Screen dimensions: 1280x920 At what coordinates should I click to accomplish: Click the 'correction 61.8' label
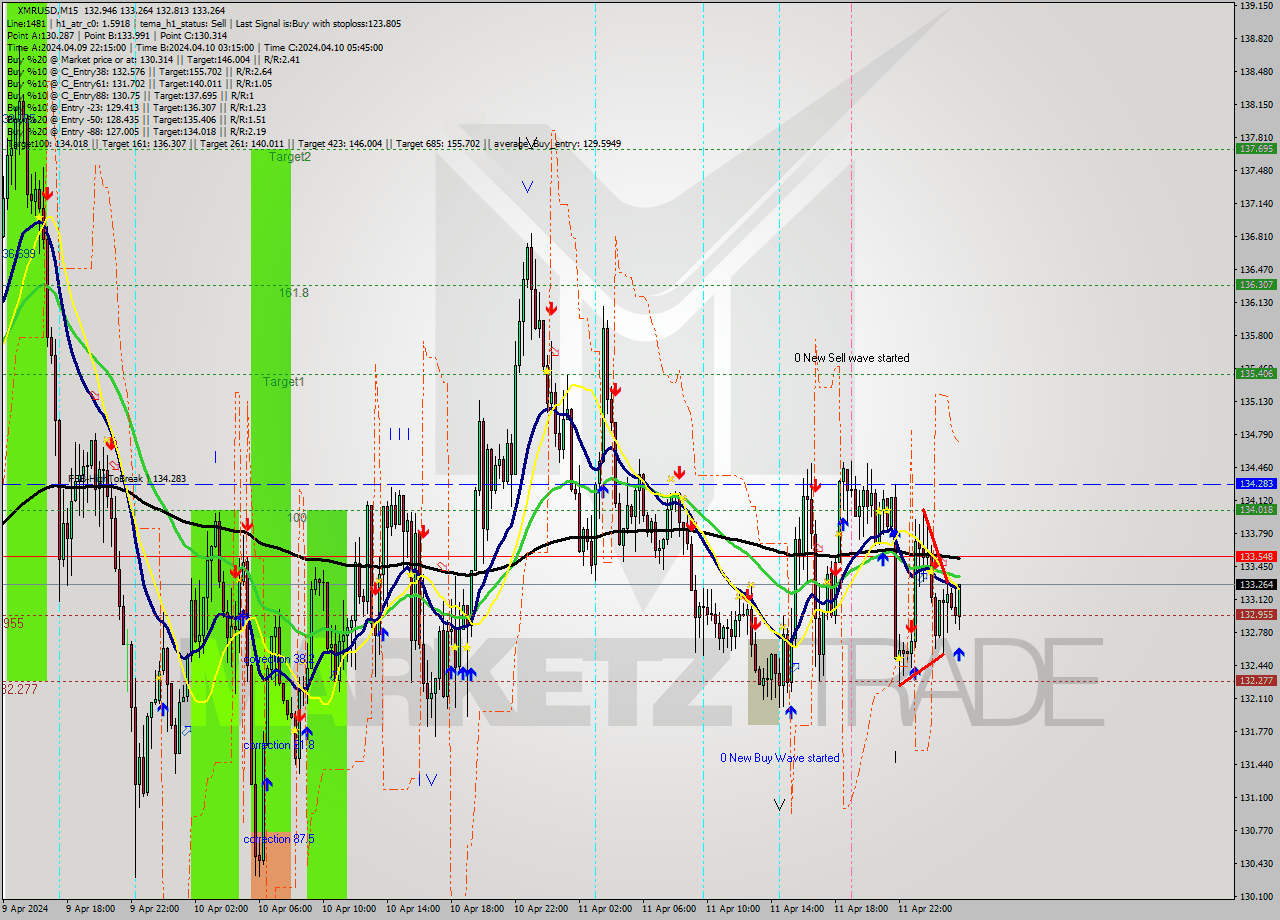pyautogui.click(x=279, y=745)
